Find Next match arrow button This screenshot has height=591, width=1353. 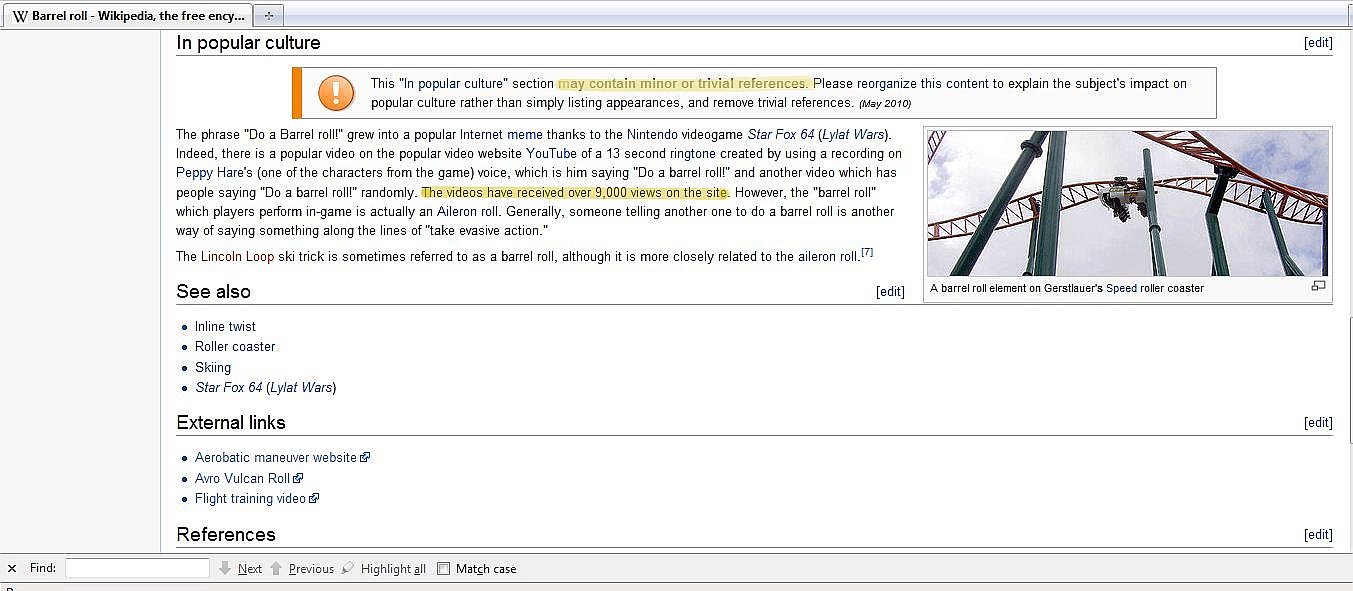[x=240, y=568]
